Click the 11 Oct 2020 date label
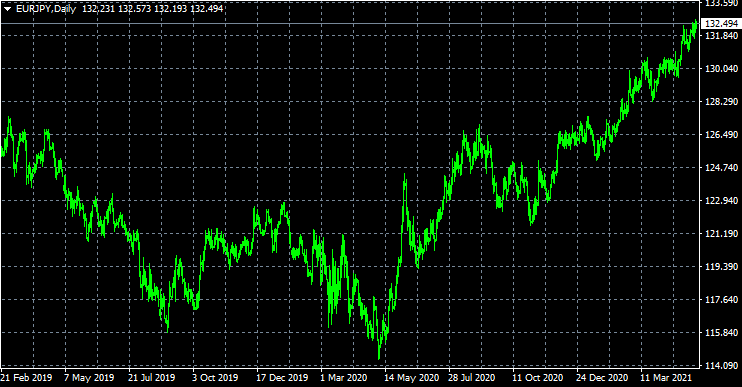Image resolution: width=742 pixels, height=387 pixels. 538,378
